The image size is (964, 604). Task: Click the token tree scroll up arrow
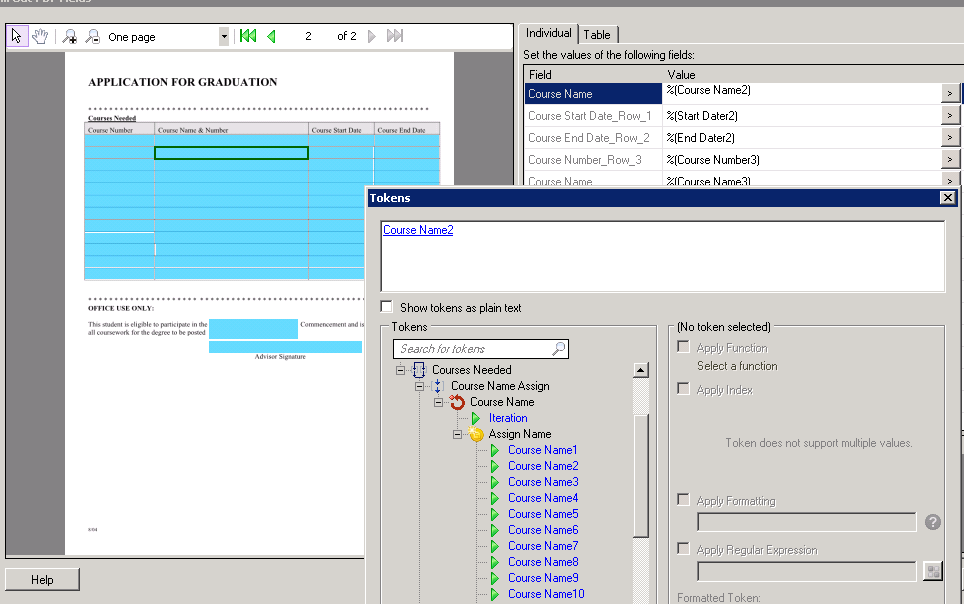[641, 370]
